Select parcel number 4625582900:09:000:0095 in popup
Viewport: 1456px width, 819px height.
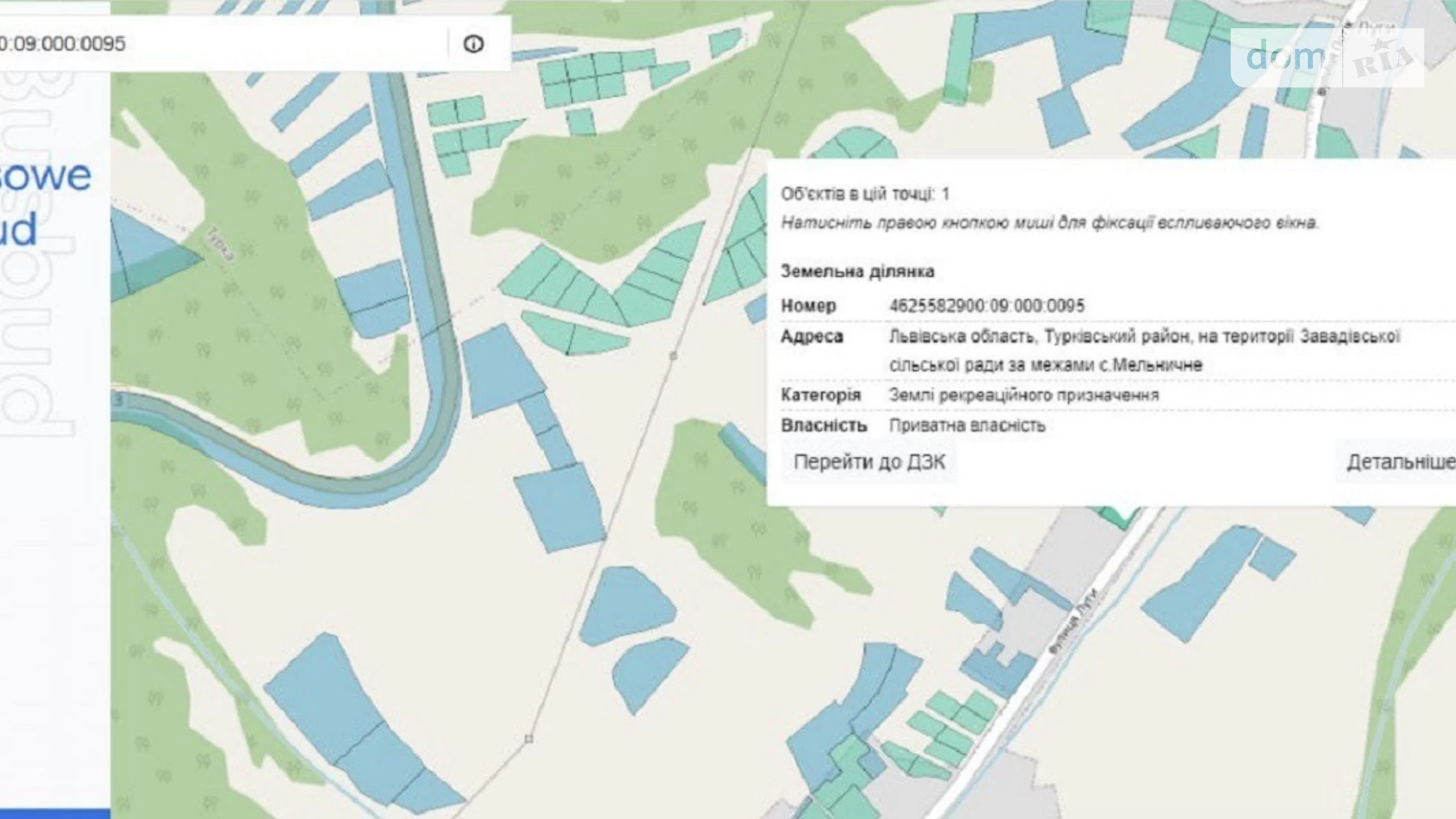tap(986, 306)
